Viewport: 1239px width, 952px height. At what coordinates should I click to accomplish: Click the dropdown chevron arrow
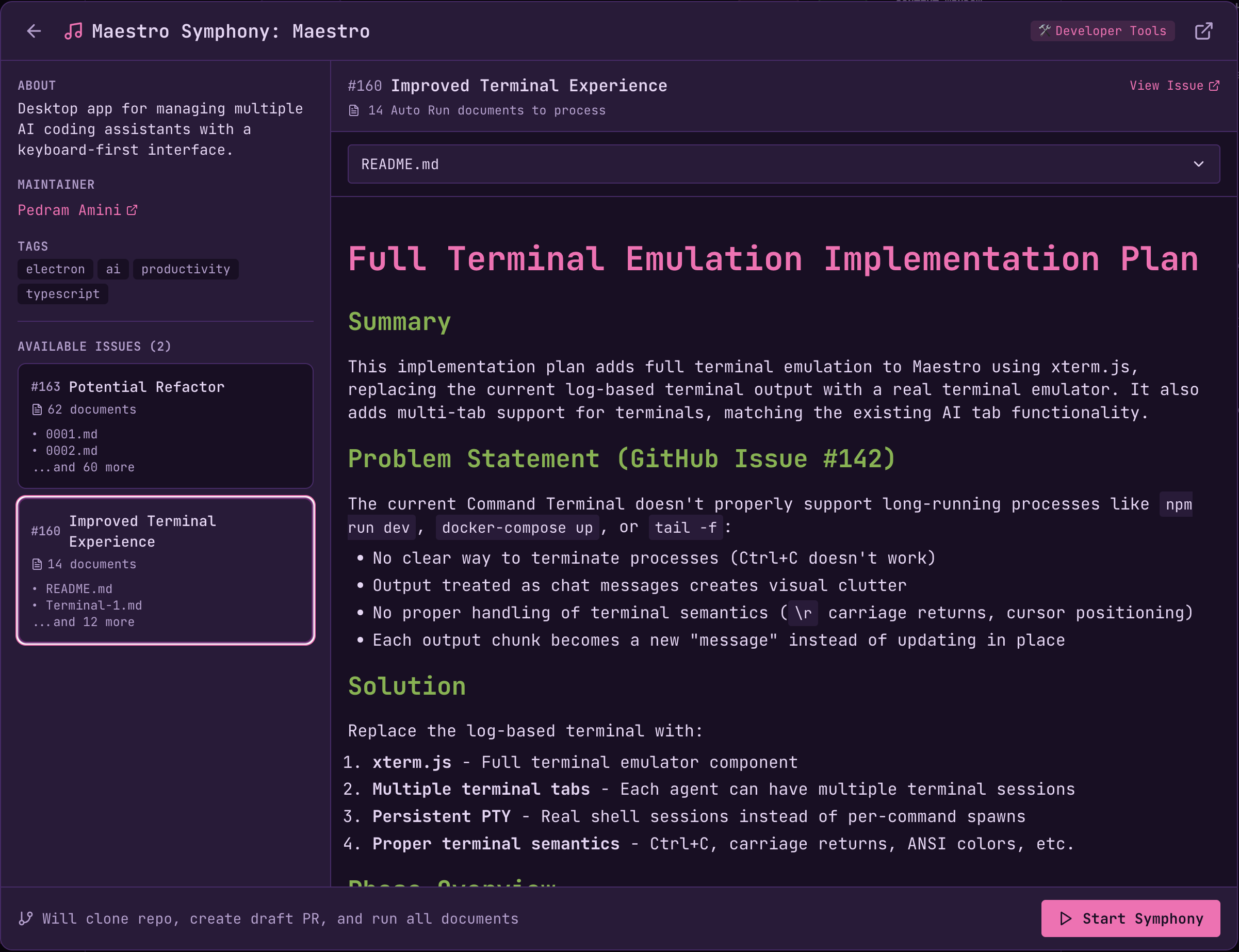pyautogui.click(x=1198, y=165)
